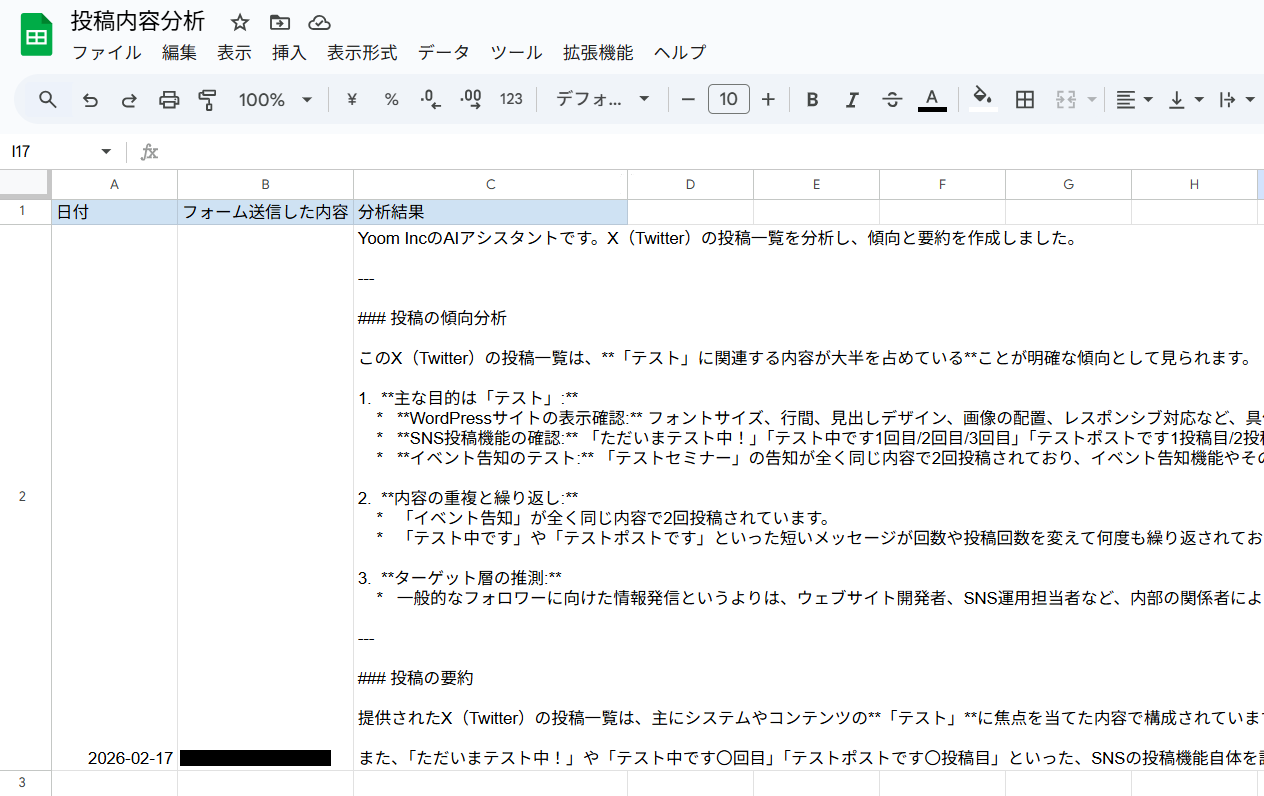This screenshot has width=1264, height=796.
Task: Activate the paint format roller
Action: pyautogui.click(x=208, y=99)
